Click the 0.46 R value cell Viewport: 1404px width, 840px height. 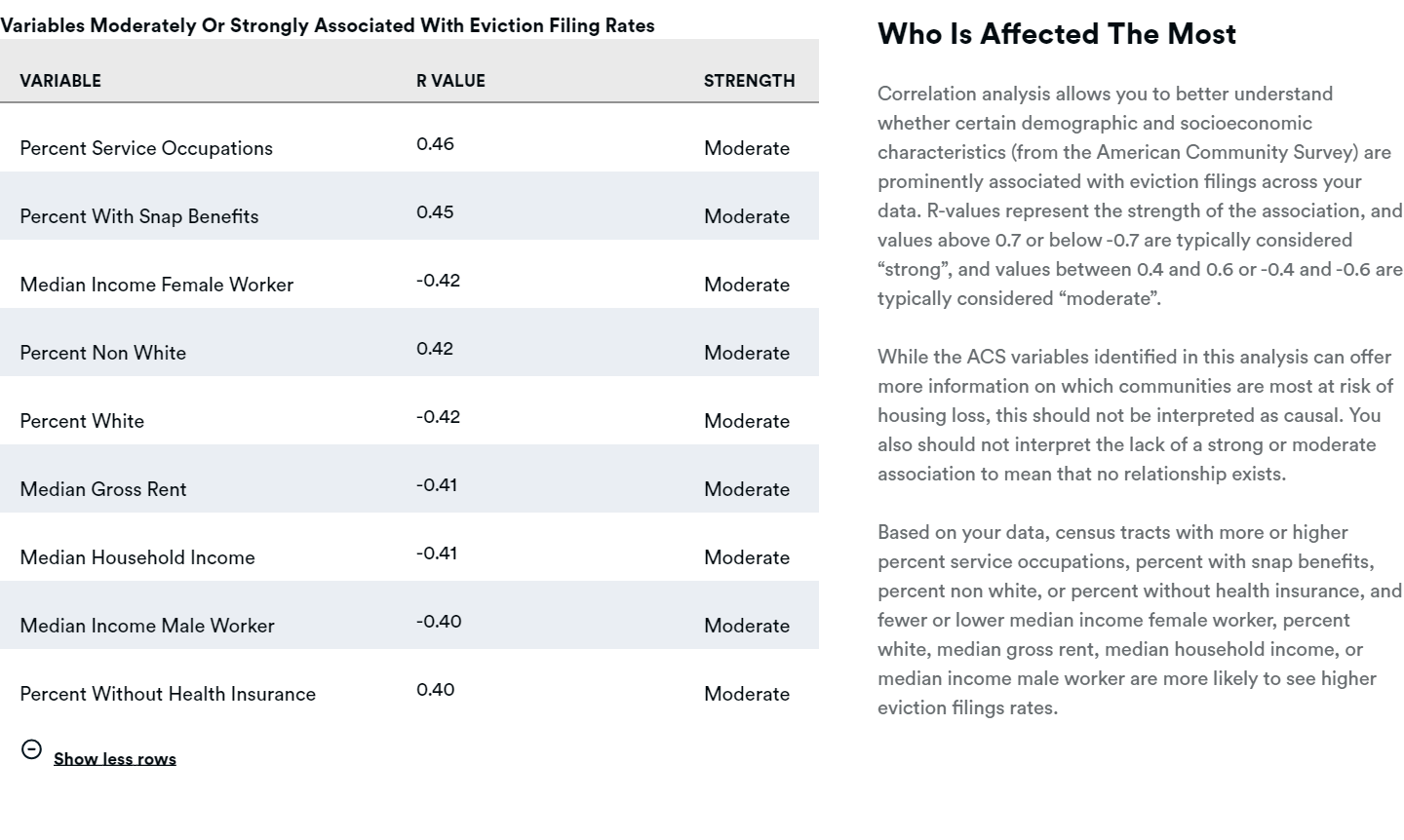[437, 143]
